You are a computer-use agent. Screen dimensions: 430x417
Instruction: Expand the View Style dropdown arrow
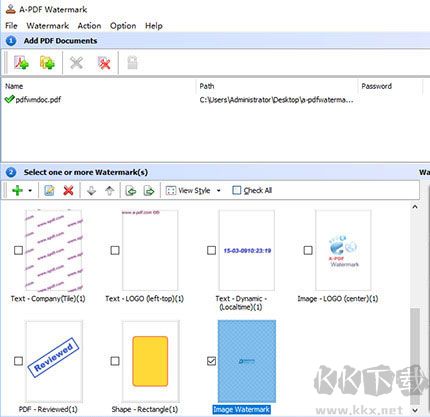click(x=219, y=191)
